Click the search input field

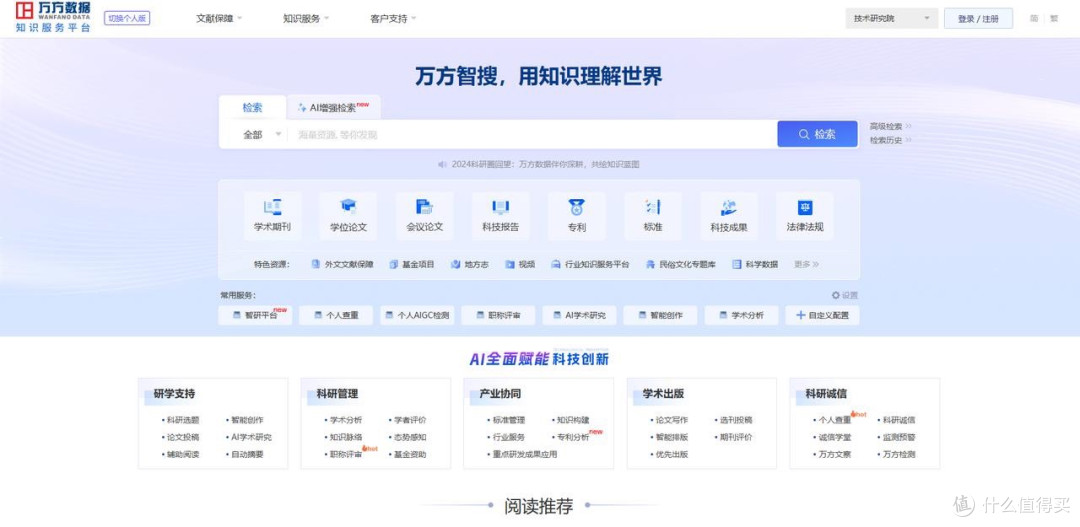tap(532, 135)
